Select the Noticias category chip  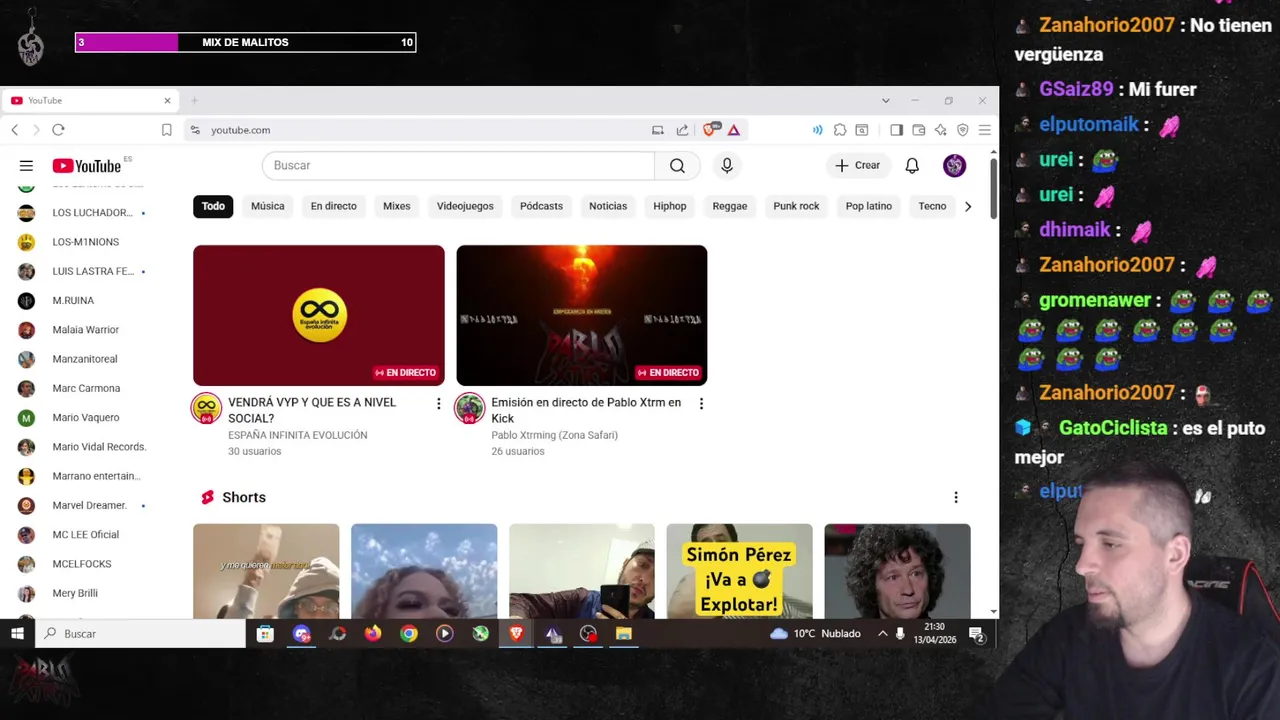click(608, 206)
